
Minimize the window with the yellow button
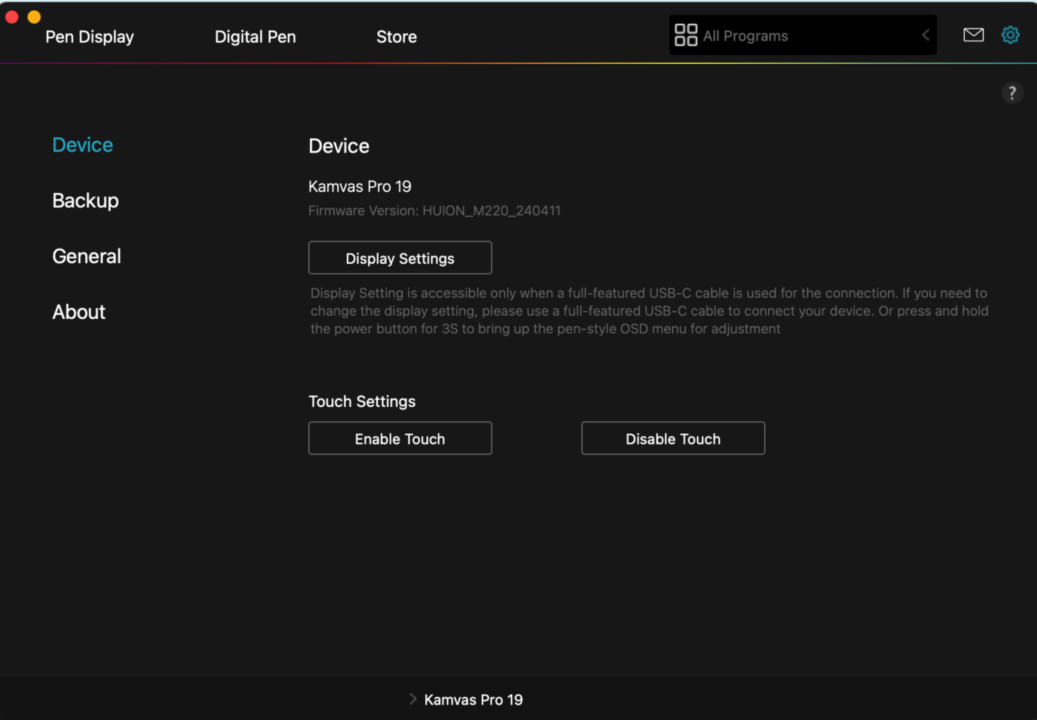(x=34, y=17)
